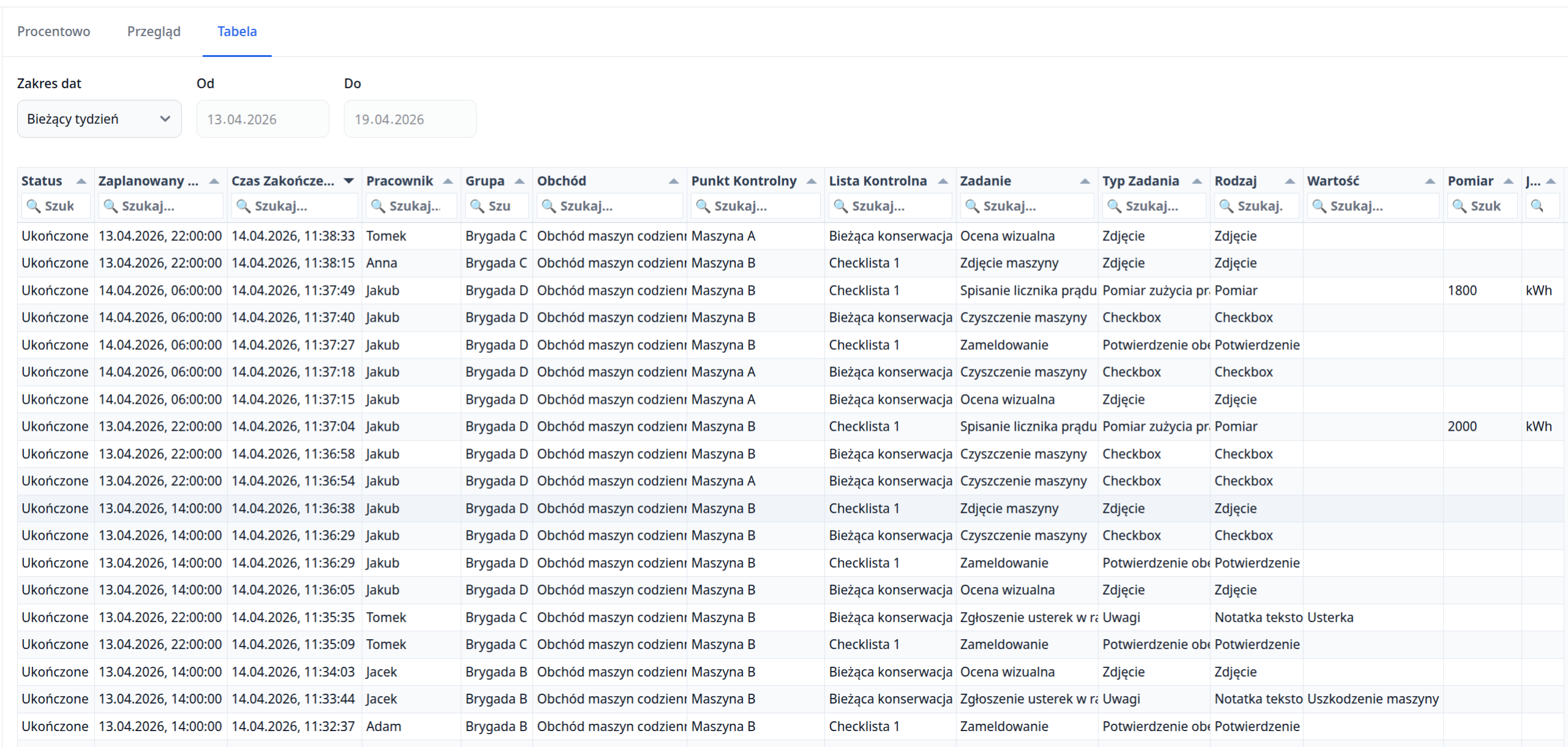The height and width of the screenshot is (747, 1568).
Task: Sort Typ Zadania column with arrow
Action: pyautogui.click(x=1197, y=181)
